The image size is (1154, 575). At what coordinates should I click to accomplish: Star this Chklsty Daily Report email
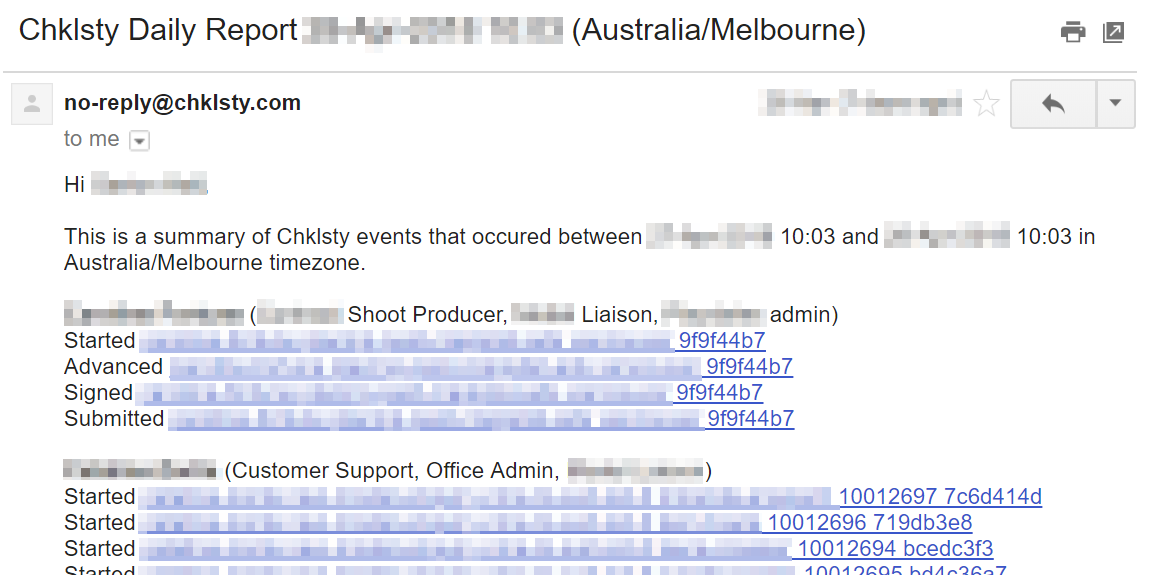click(x=986, y=104)
